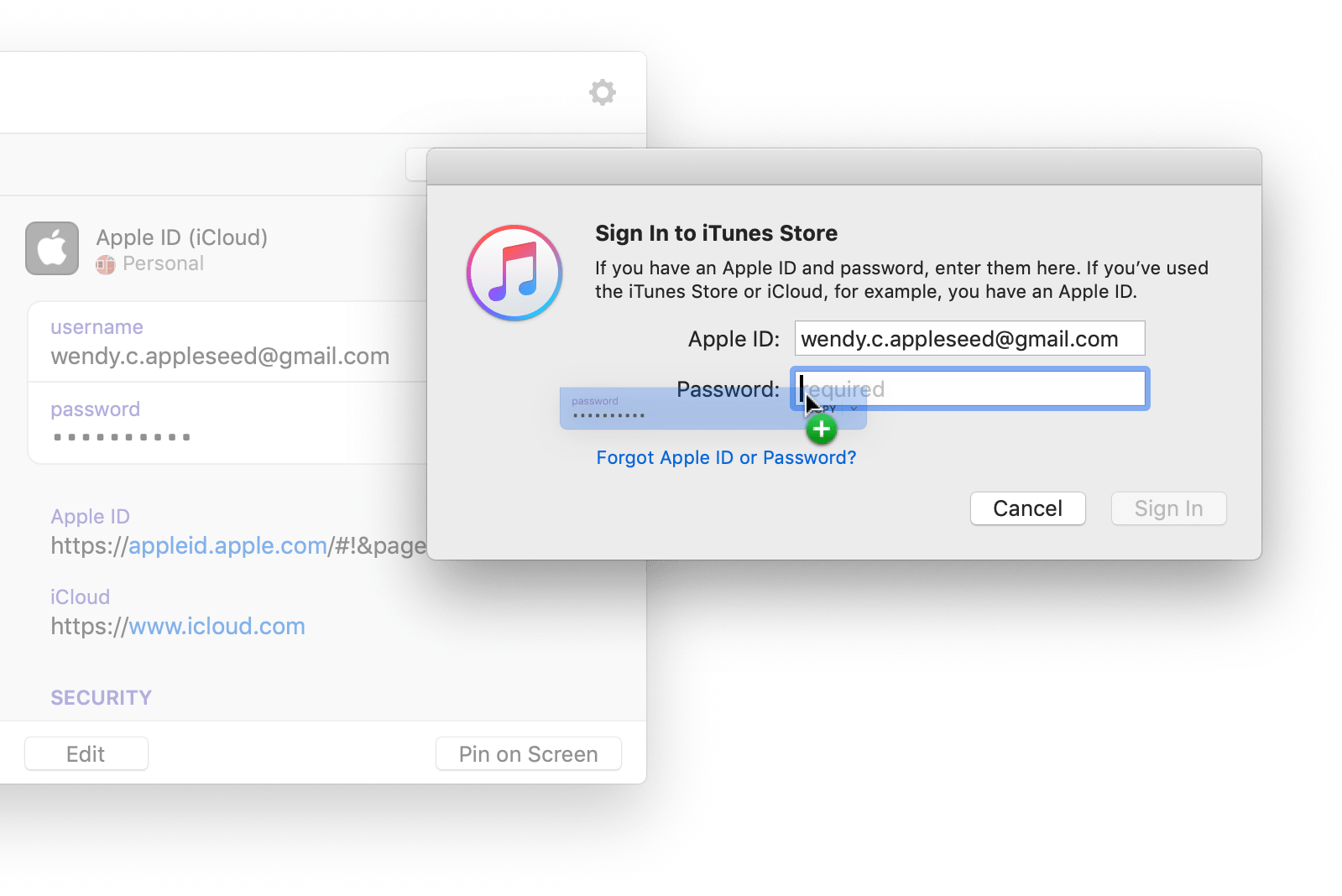Click the iTunes dialog title bar
Image resolution: width=1342 pixels, height=896 pixels.
(843, 167)
